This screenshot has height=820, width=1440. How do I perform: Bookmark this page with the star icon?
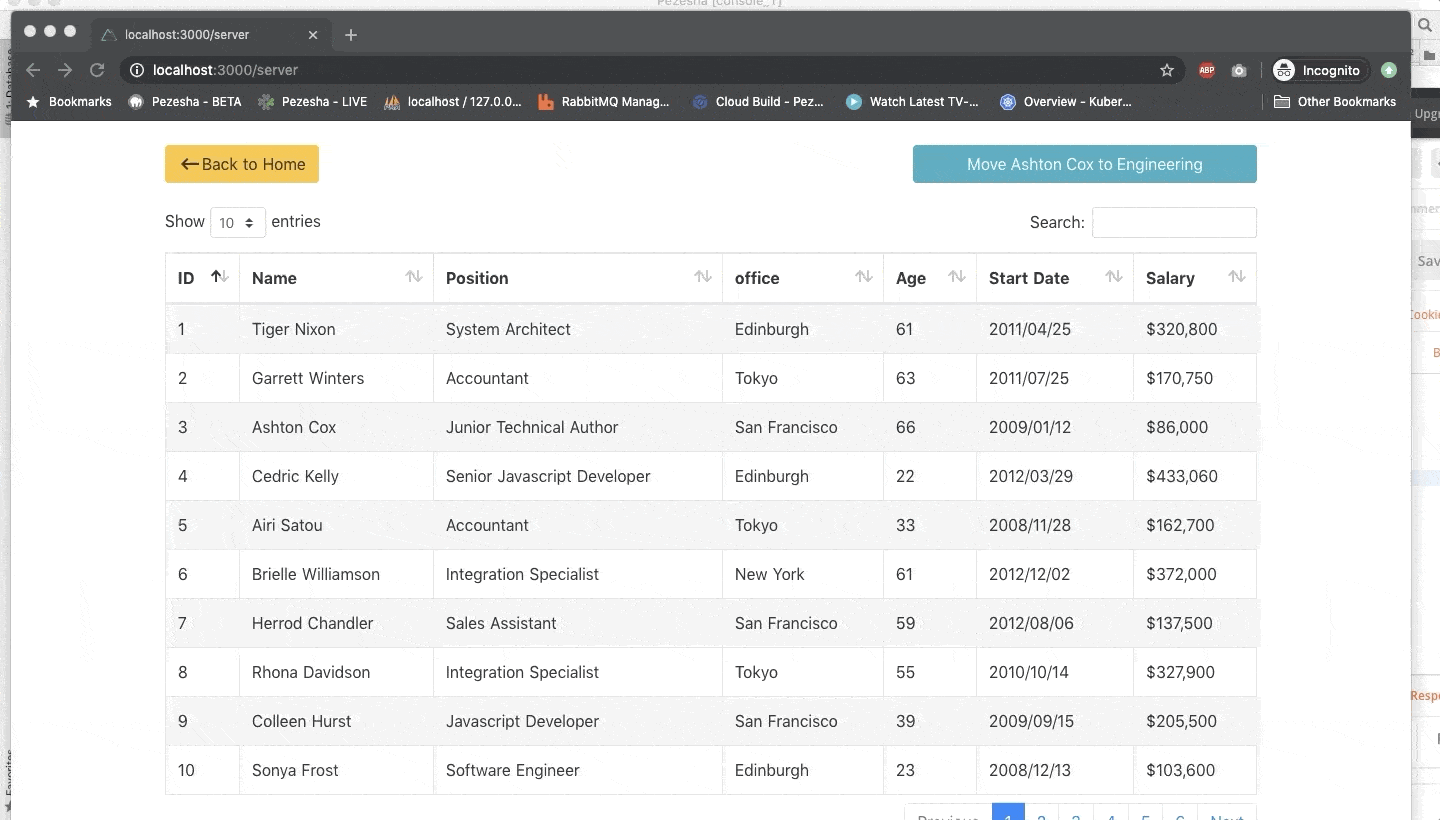coord(1167,70)
